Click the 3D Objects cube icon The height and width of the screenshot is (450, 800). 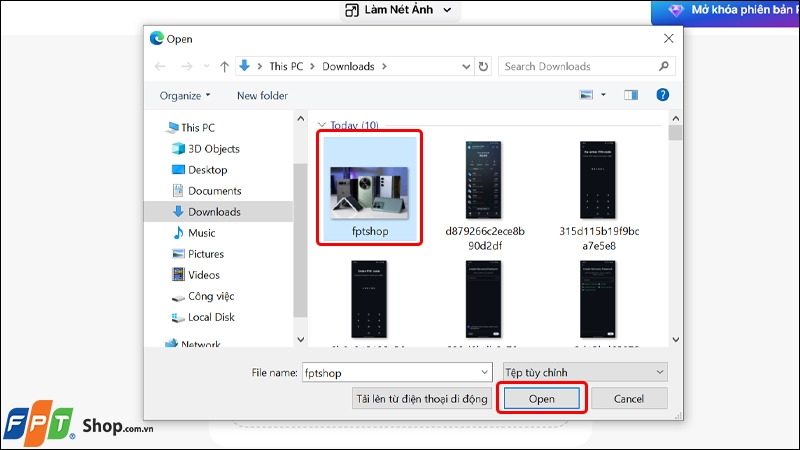pyautogui.click(x=178, y=148)
